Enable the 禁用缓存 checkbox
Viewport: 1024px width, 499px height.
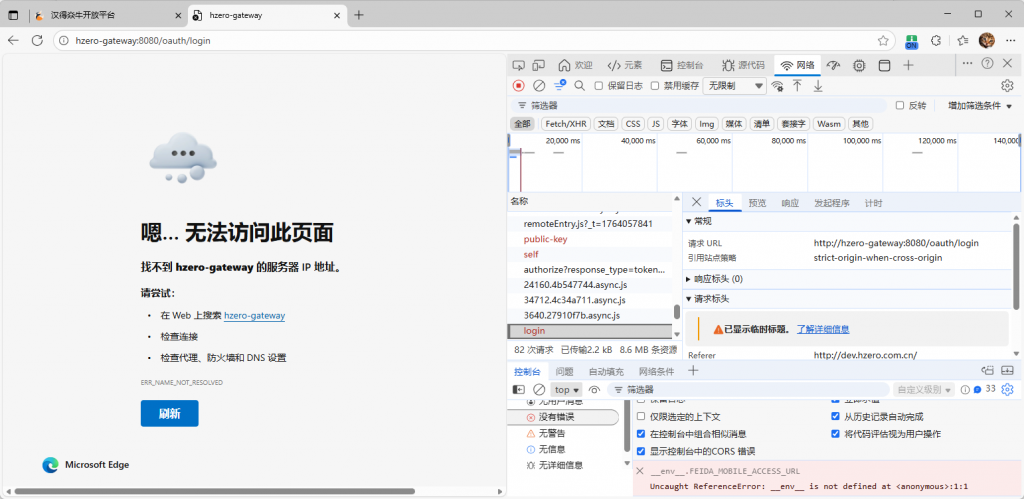point(656,86)
